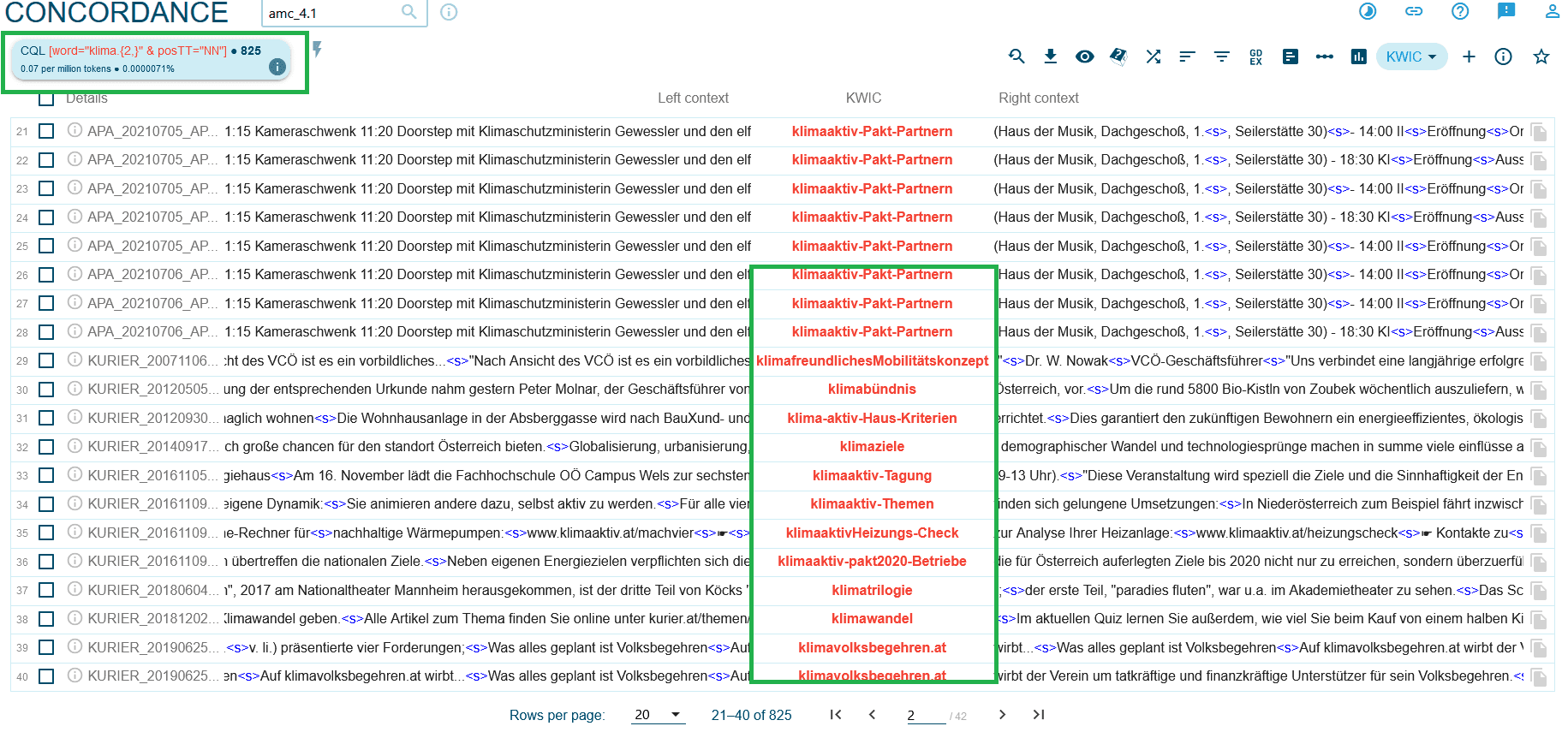
Task: Click the klimawandel KWIC link
Action: (x=872, y=619)
